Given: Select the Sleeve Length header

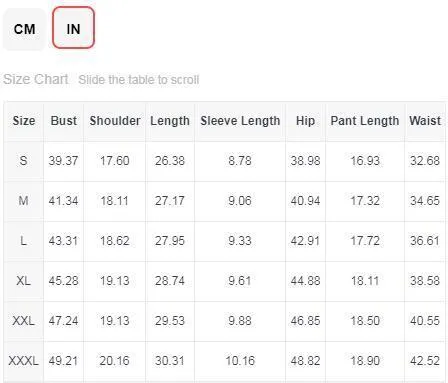Looking at the screenshot, I should pos(240,121).
